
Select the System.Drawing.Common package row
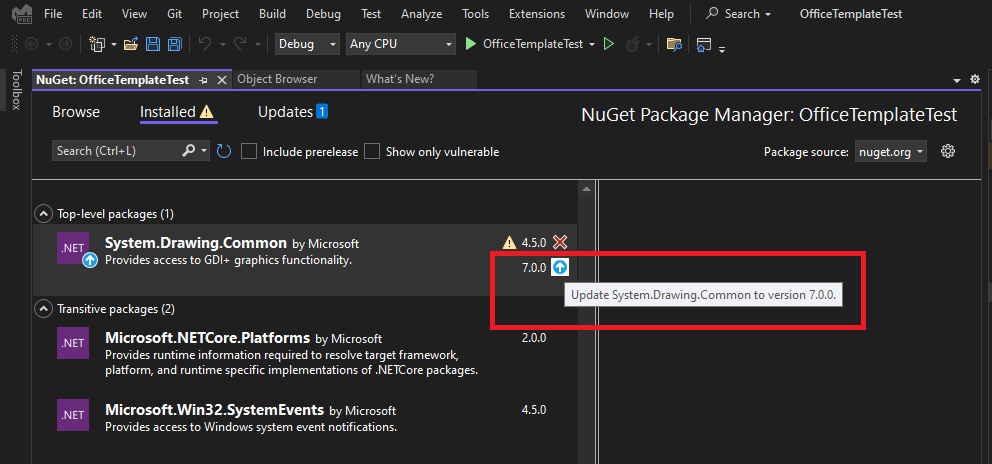304,260
